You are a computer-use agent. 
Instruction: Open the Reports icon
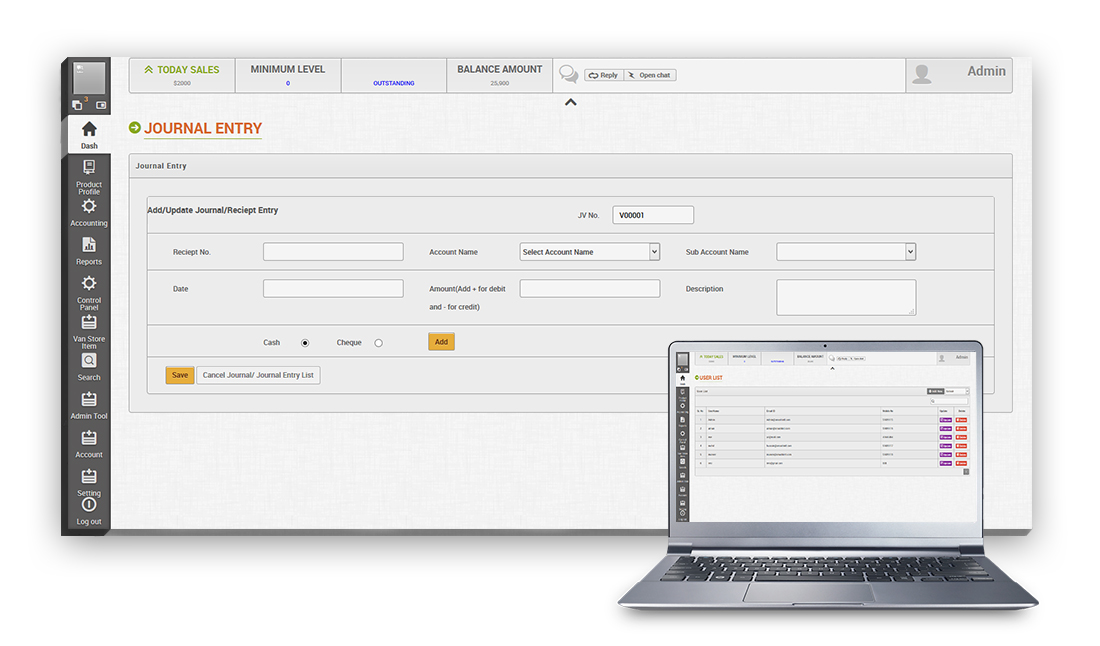89,245
